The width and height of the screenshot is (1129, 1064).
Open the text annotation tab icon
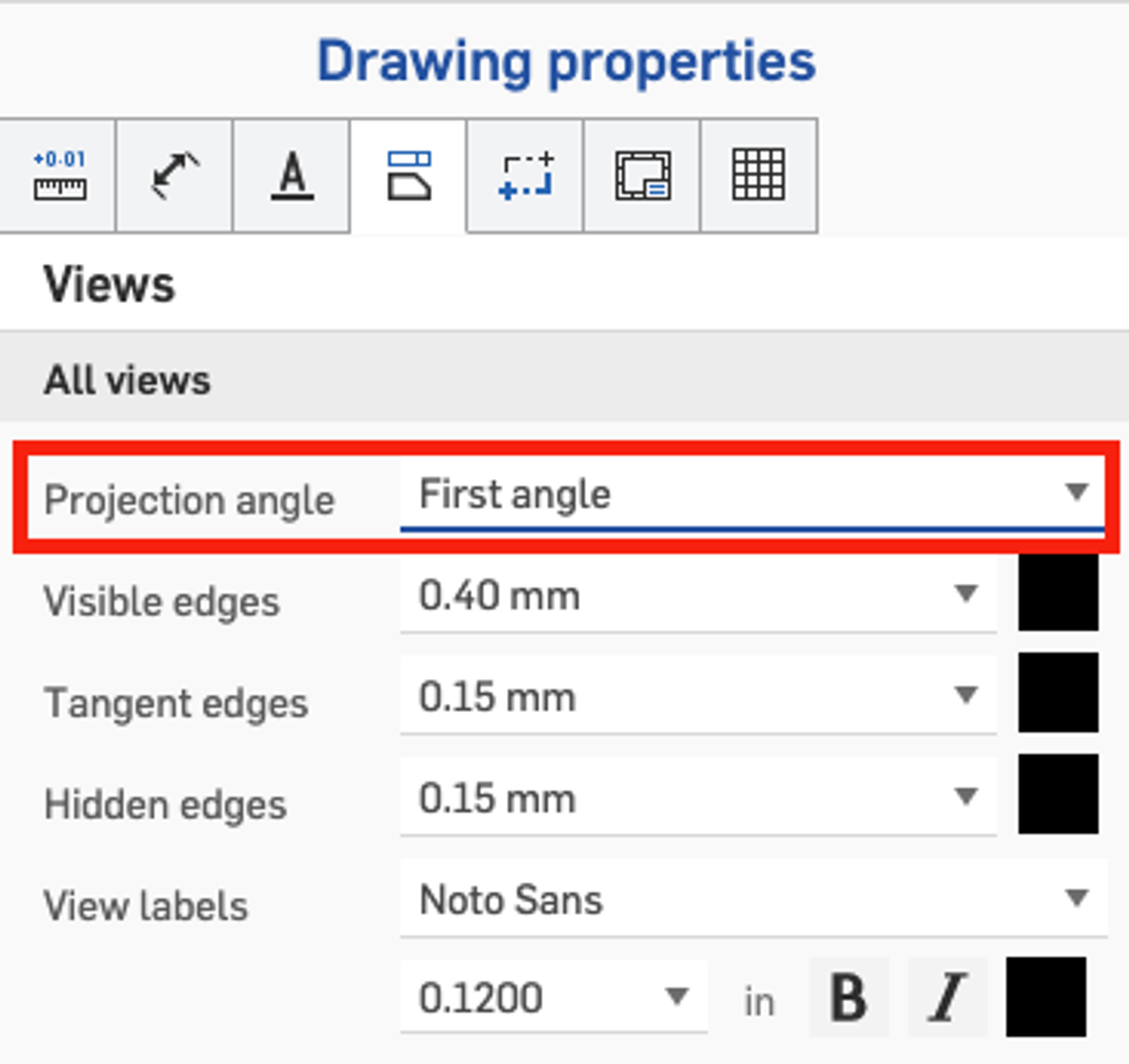(x=291, y=176)
